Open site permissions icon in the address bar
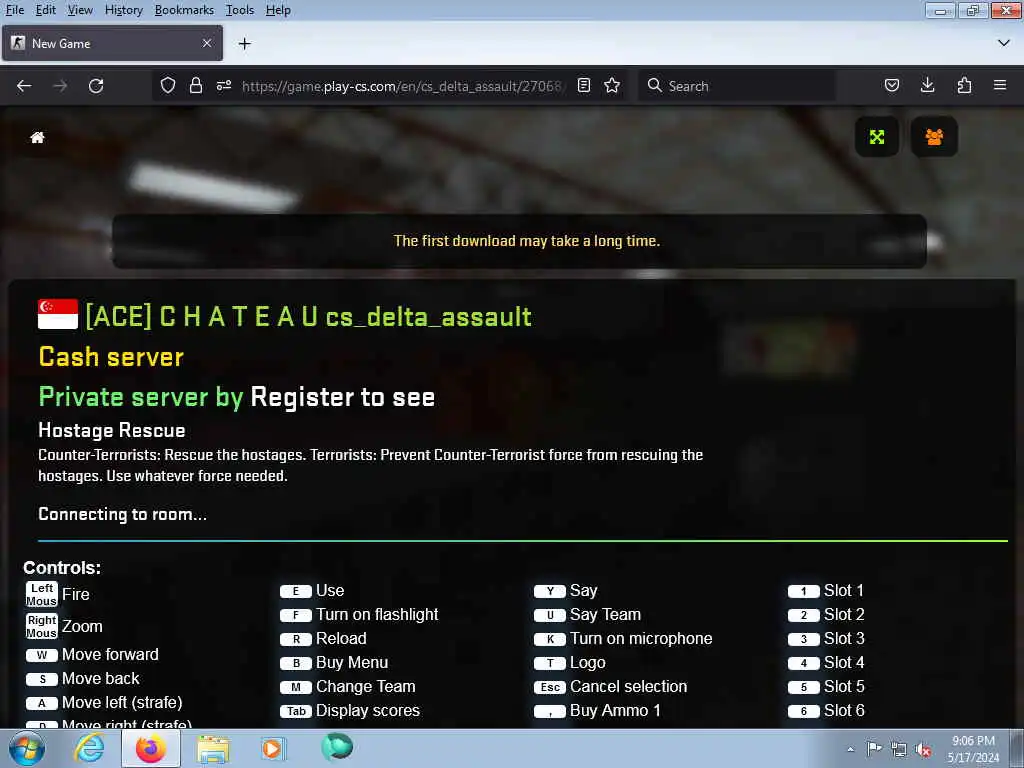Screen dimensions: 1024x768 pyautogui.click(x=224, y=86)
